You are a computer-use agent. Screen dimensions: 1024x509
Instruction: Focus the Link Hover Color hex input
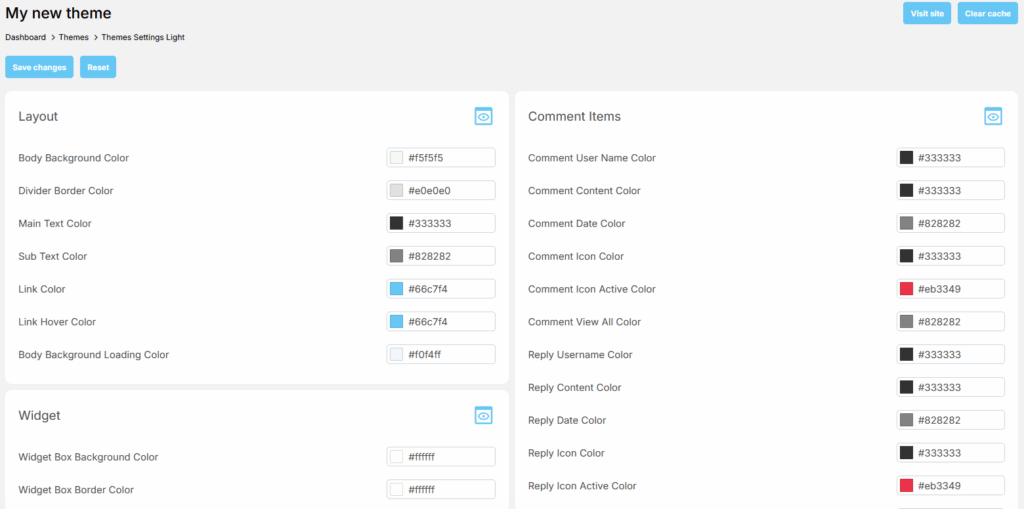pyautogui.click(x=449, y=322)
